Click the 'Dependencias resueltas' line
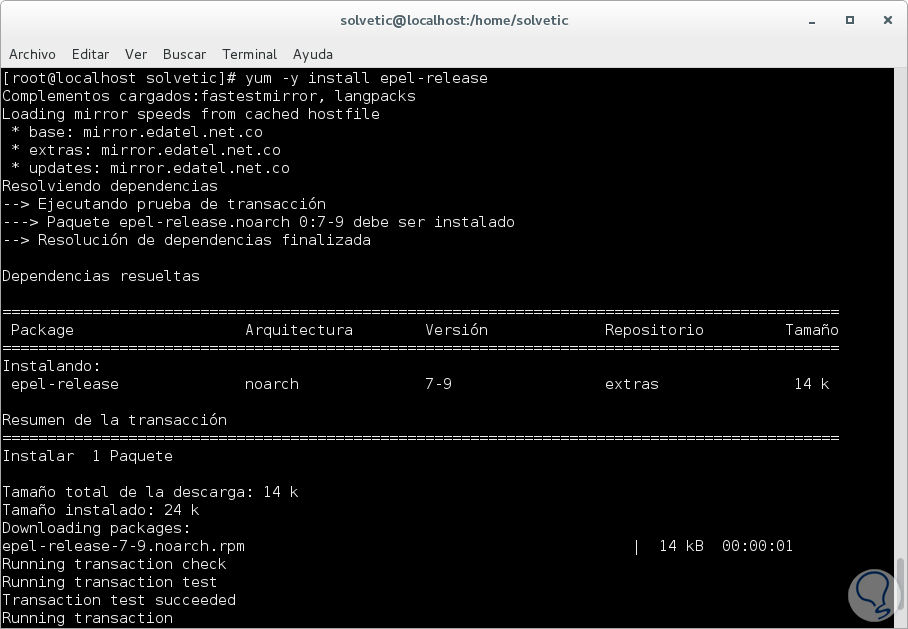908x629 pixels. click(101, 276)
